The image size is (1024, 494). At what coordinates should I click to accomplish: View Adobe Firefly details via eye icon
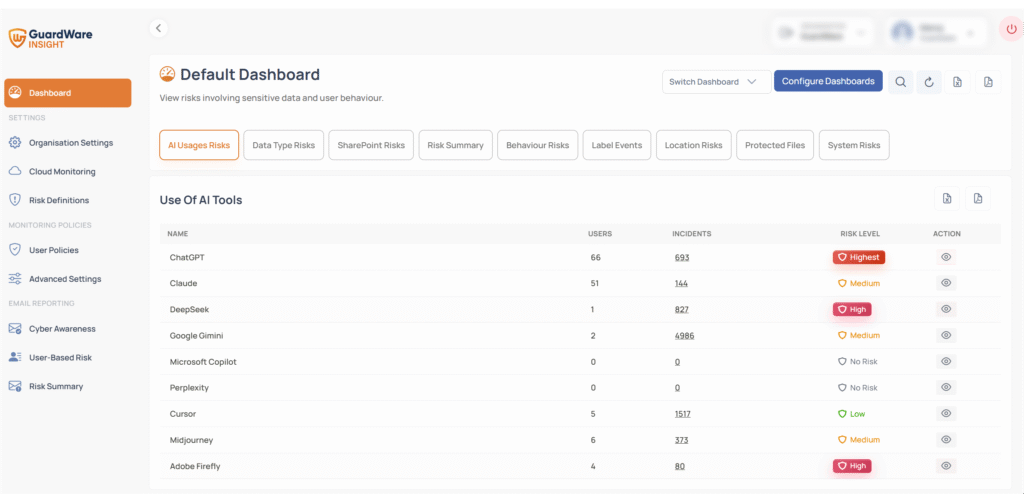click(x=946, y=466)
